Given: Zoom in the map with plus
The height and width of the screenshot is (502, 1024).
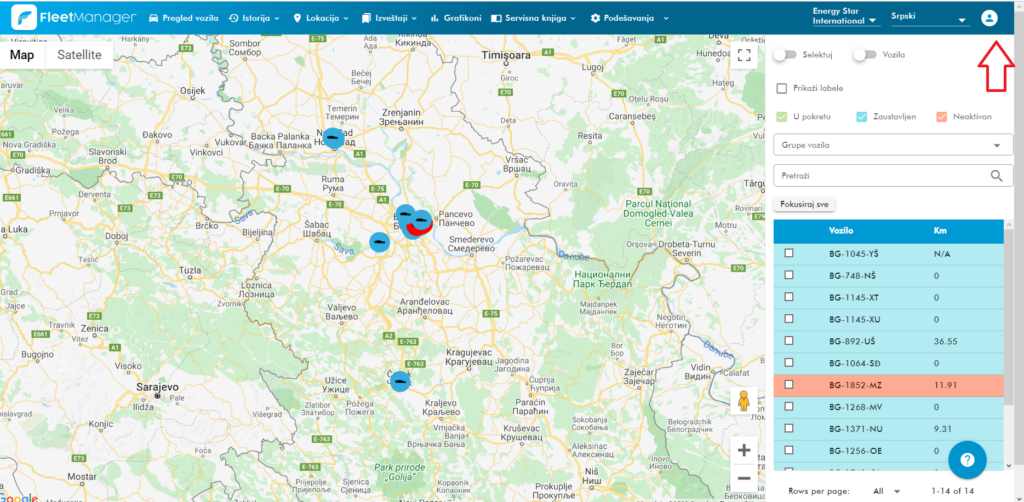Looking at the screenshot, I should 743,450.
